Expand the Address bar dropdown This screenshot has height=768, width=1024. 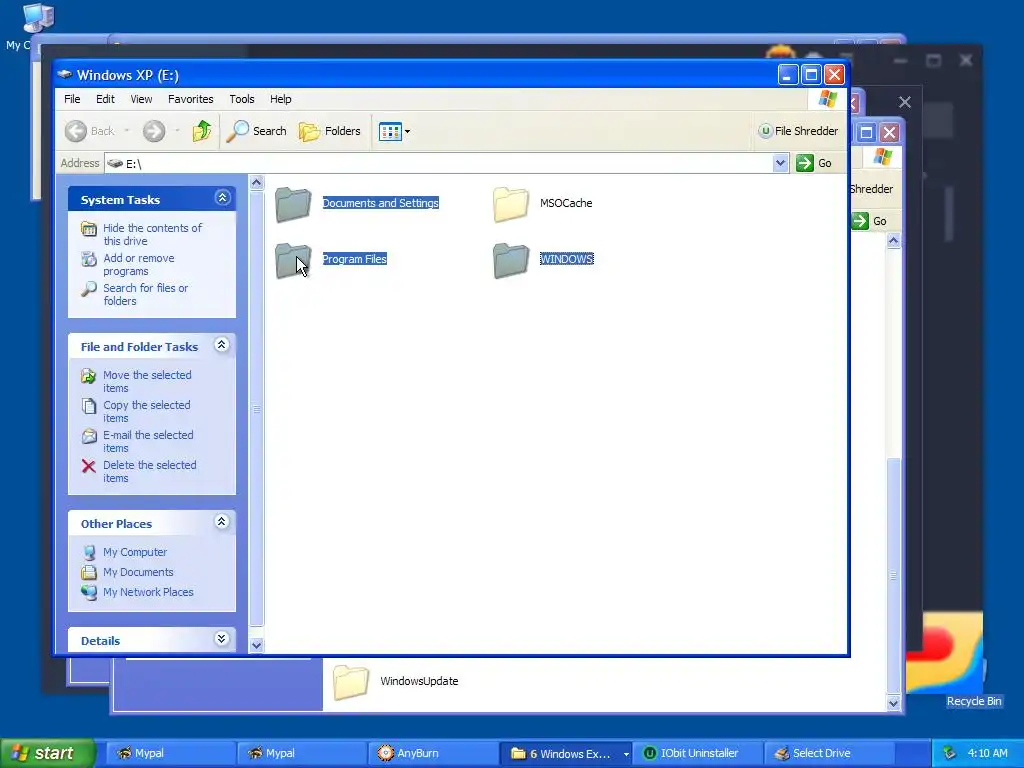[780, 163]
